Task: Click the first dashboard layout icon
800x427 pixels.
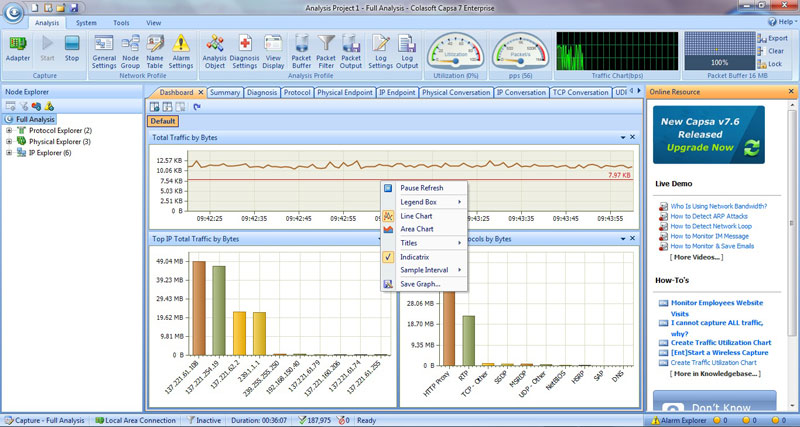Action: pos(154,107)
